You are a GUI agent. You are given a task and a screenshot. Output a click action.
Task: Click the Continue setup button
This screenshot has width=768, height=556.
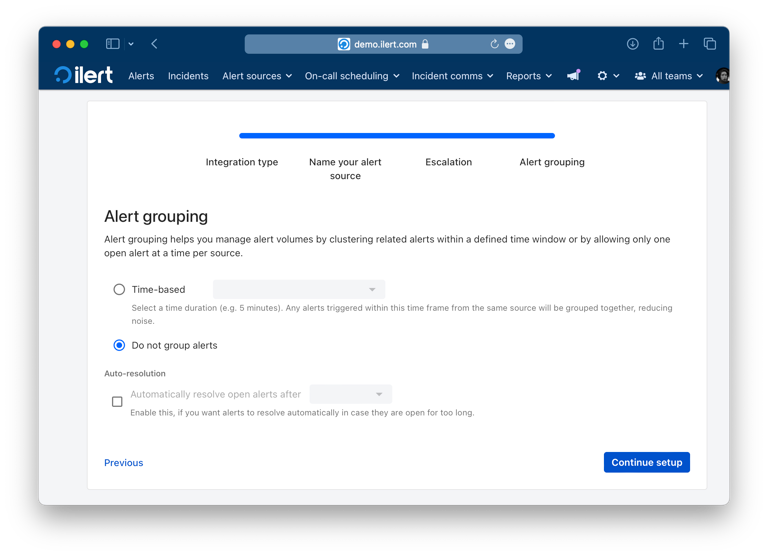647,462
